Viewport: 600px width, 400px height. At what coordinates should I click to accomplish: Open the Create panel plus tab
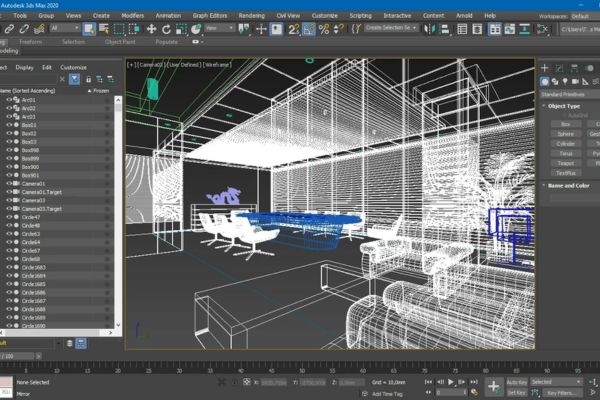pyautogui.click(x=545, y=68)
